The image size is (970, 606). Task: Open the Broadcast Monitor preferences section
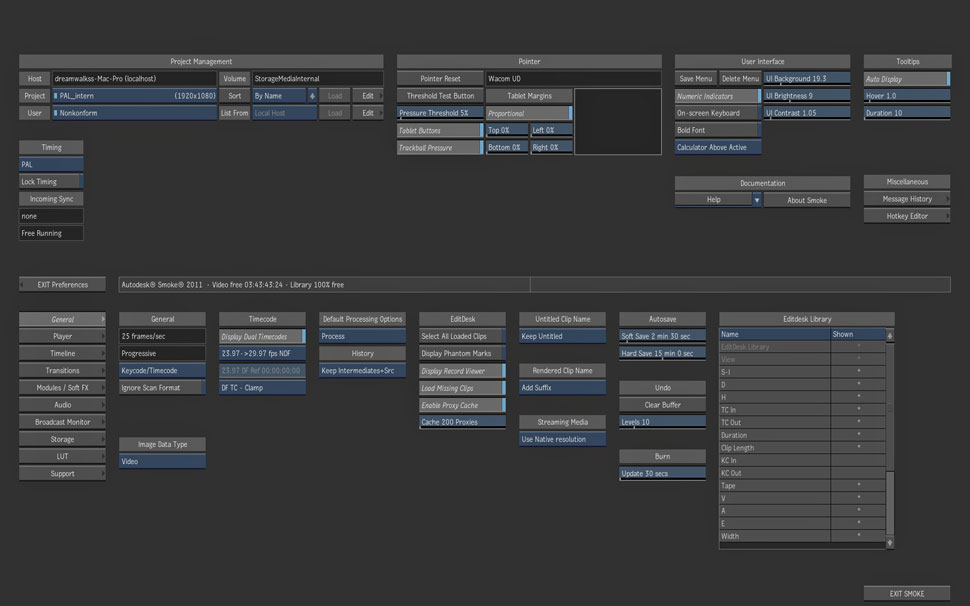[x=63, y=422]
